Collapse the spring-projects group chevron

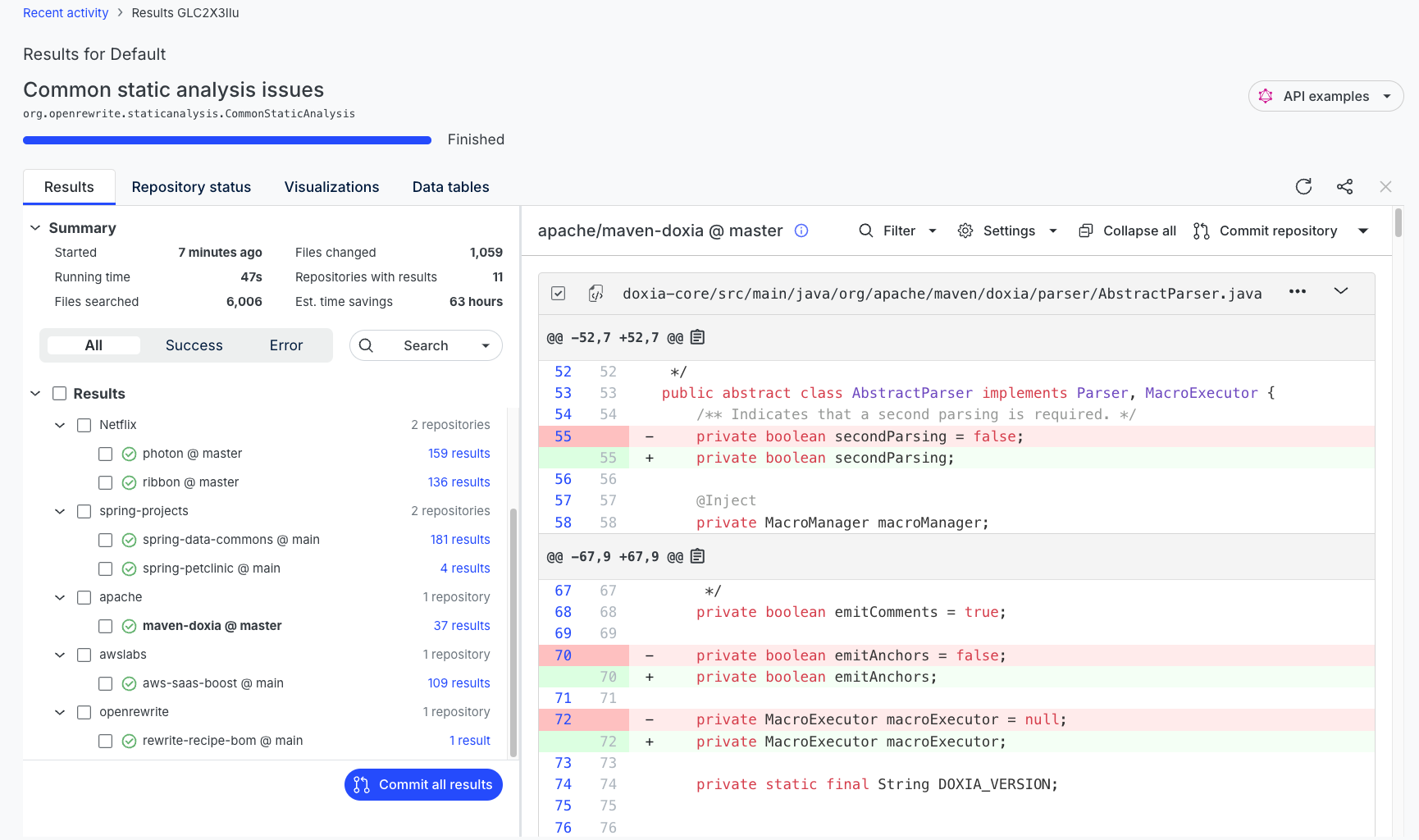60,511
